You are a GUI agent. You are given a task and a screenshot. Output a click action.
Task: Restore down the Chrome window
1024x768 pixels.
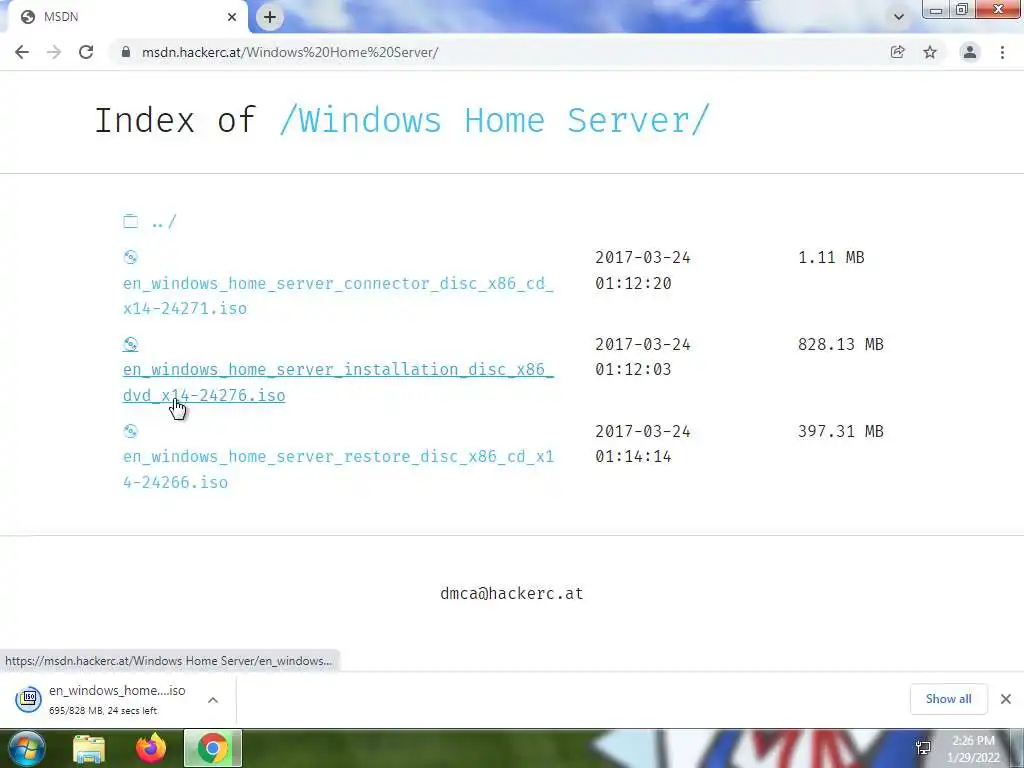point(962,10)
